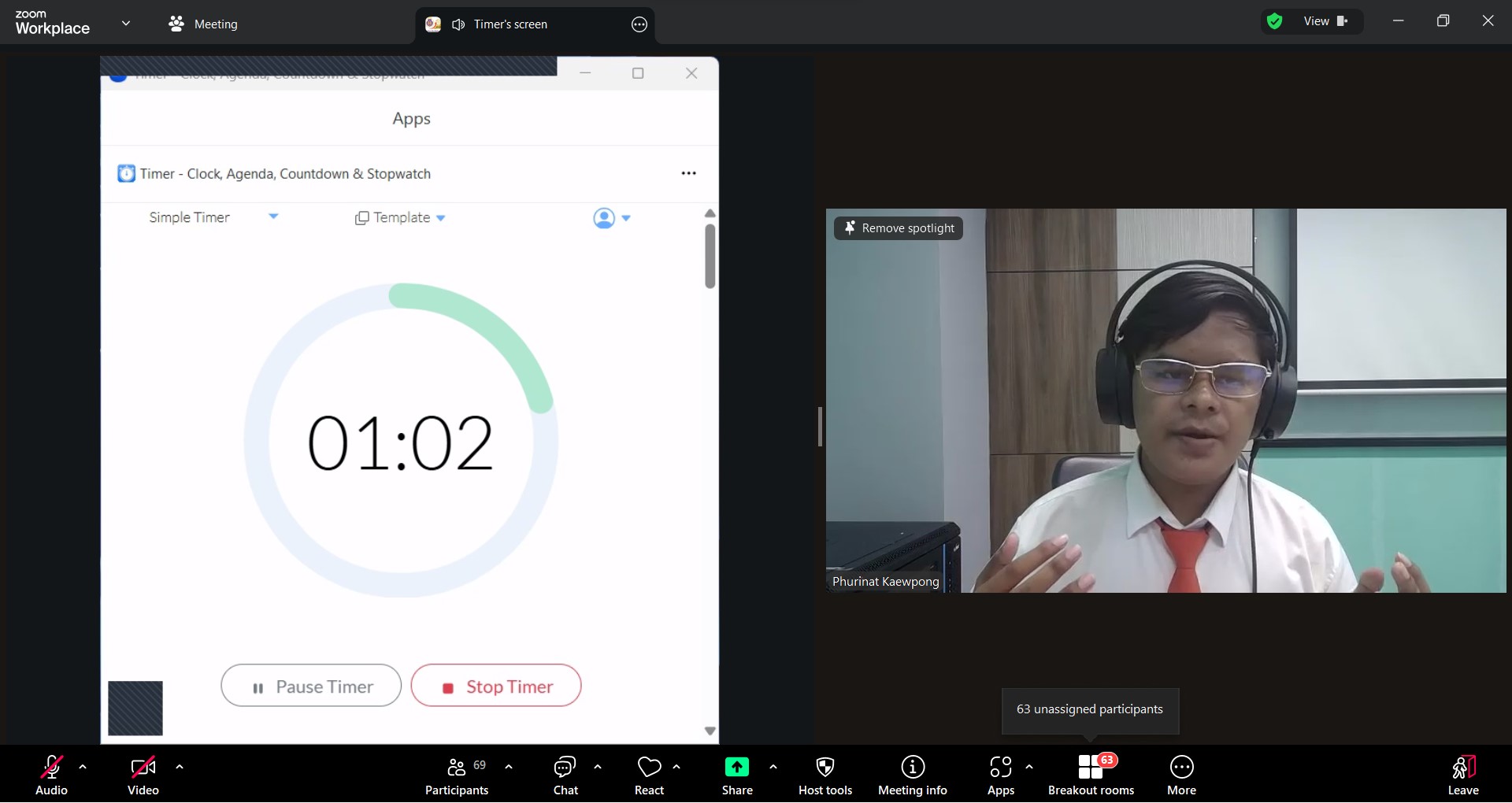Screen dimensions: 1512x803
Task: Open the View layout menu
Action: click(x=1325, y=21)
